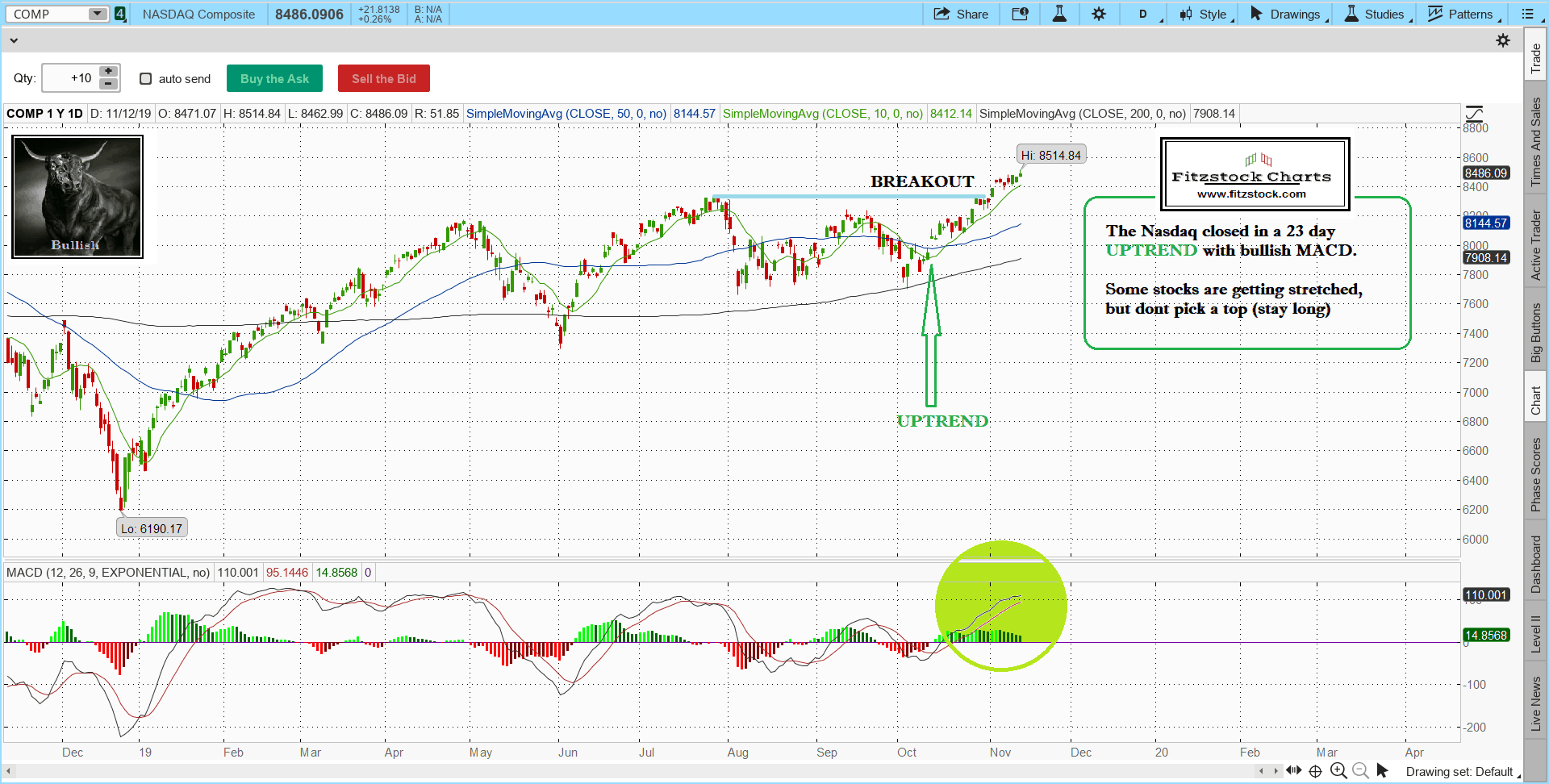Open the Studies menu

click(1377, 15)
